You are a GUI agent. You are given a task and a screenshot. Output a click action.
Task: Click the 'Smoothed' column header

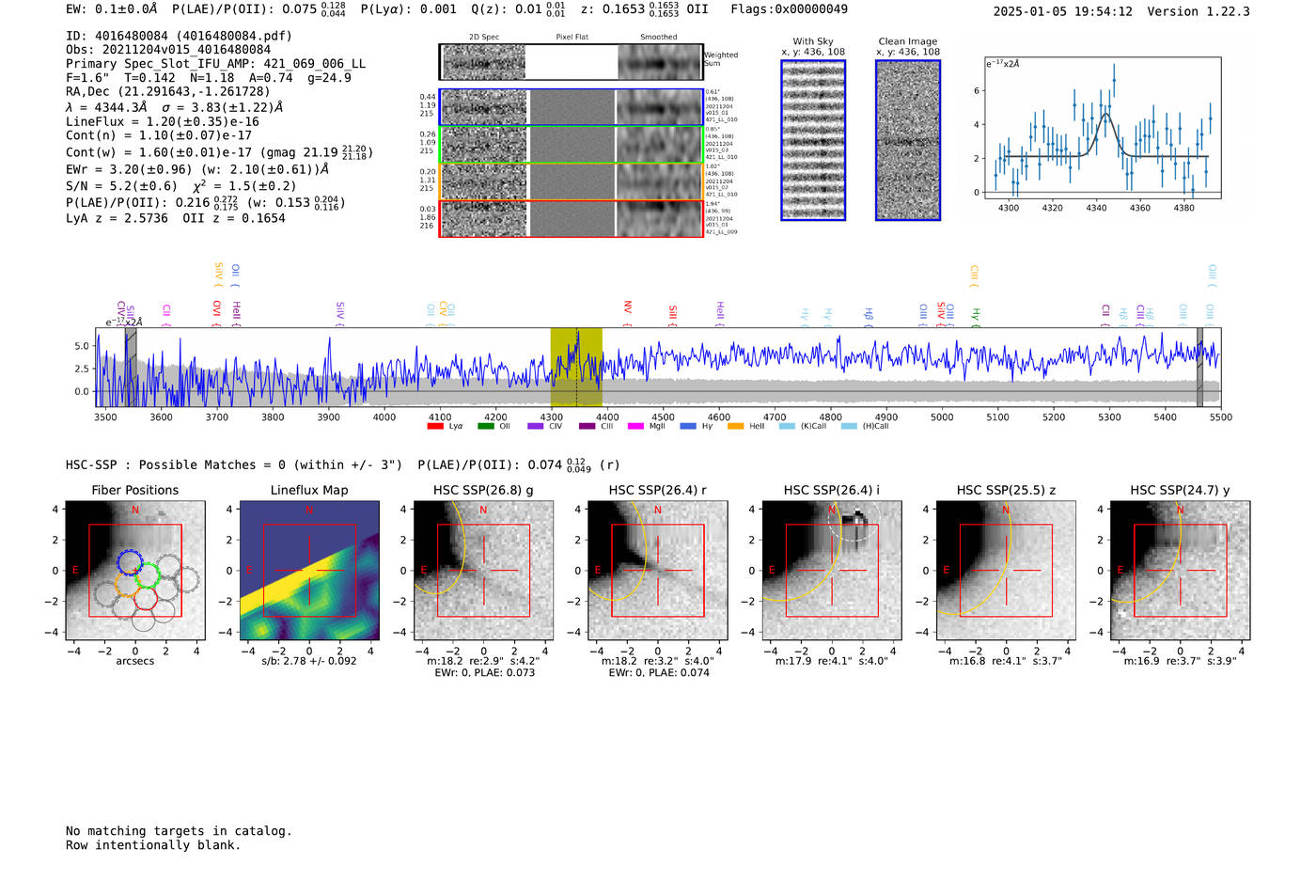pos(659,38)
